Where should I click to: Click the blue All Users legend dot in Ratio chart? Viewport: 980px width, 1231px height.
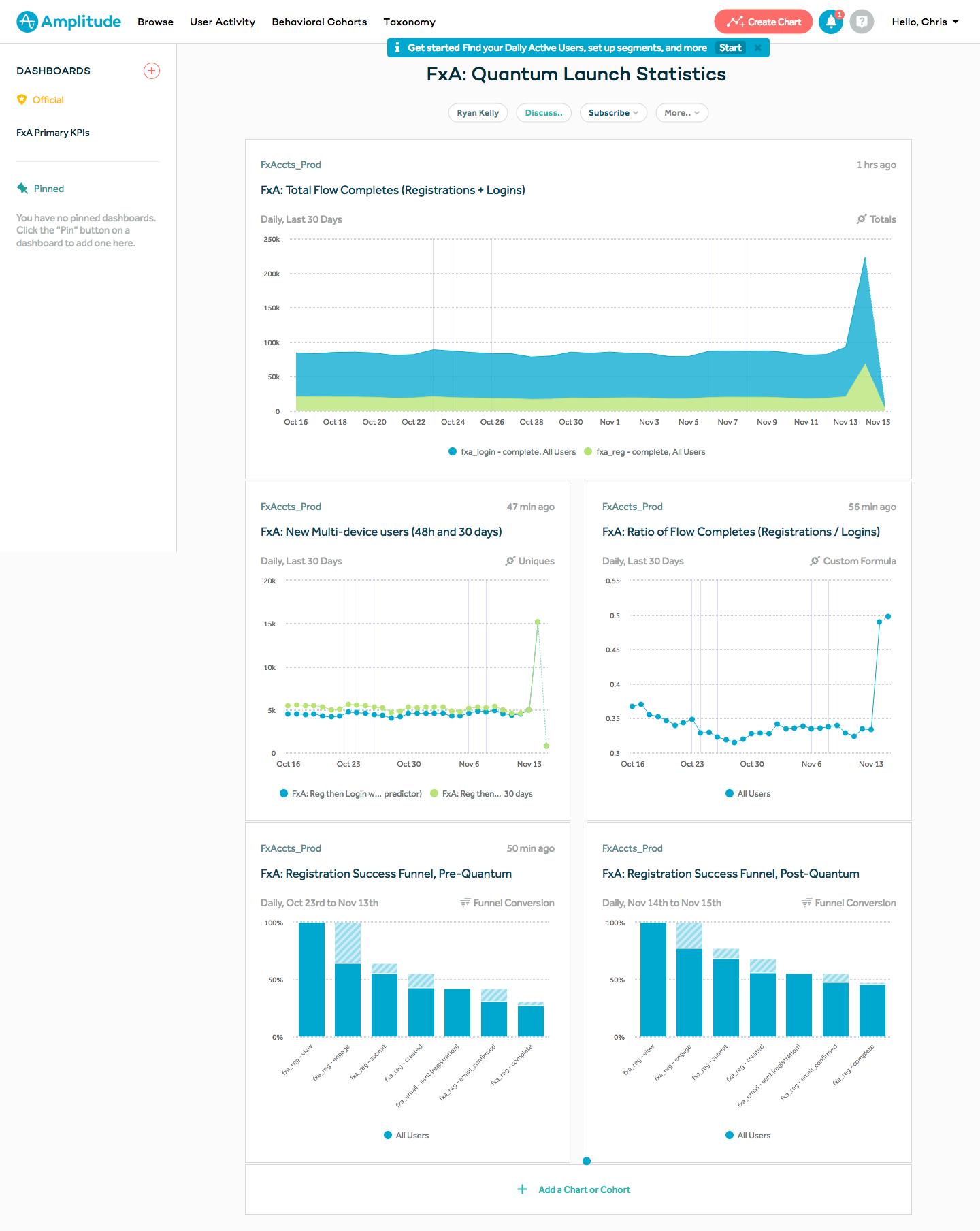[x=730, y=794]
